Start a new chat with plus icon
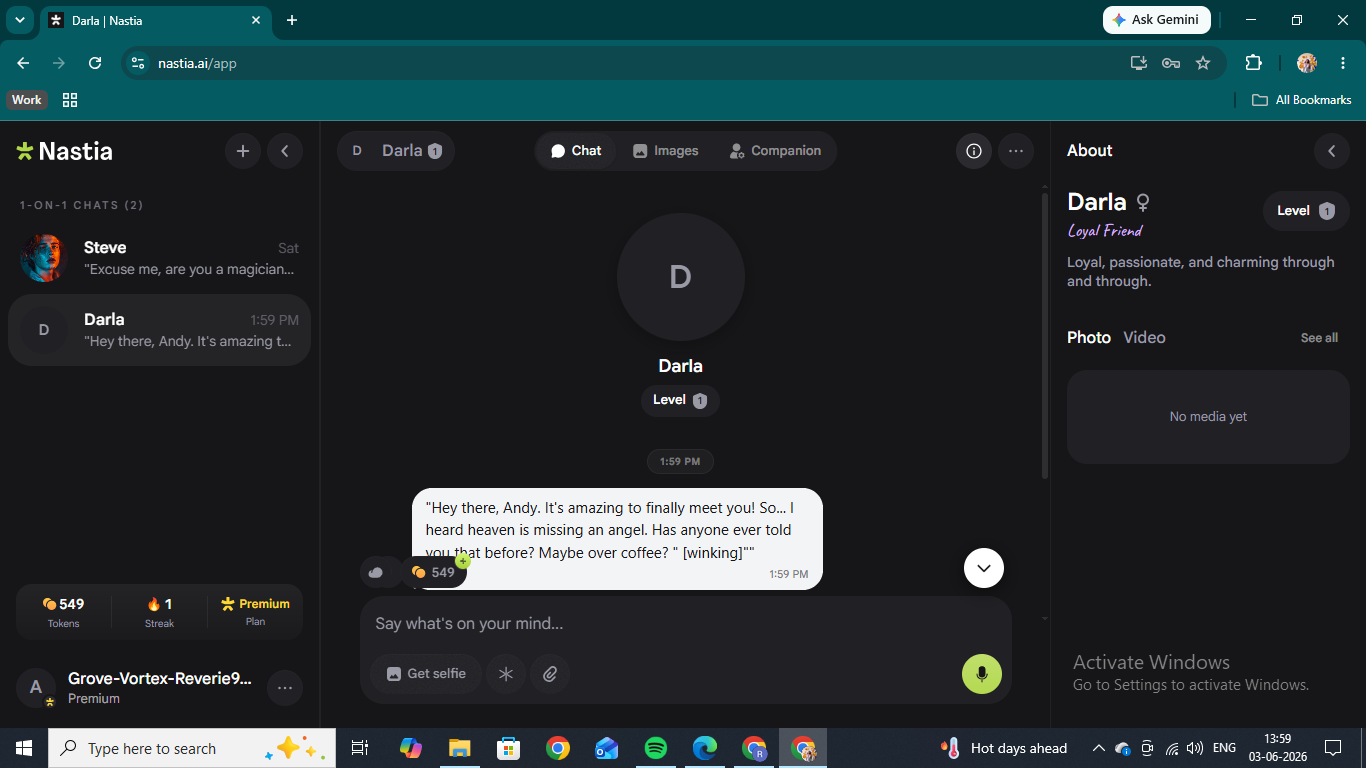Image resolution: width=1366 pixels, height=768 pixels. coord(243,151)
